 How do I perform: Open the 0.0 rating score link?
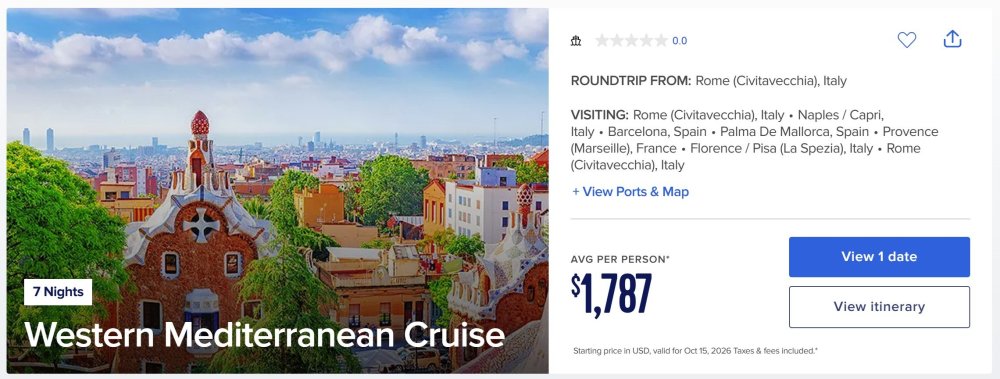click(680, 41)
